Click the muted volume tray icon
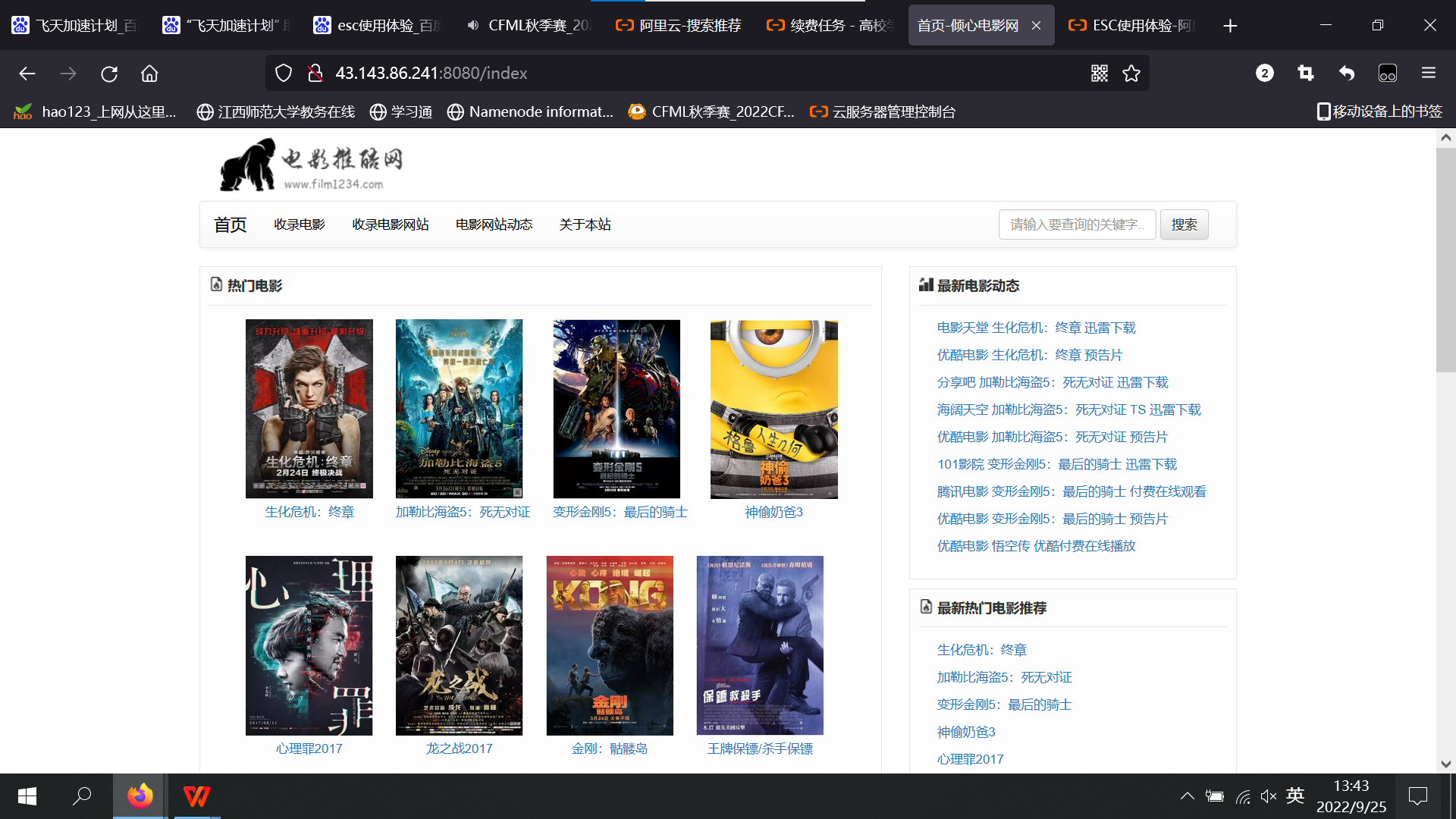The height and width of the screenshot is (819, 1456). click(1269, 796)
